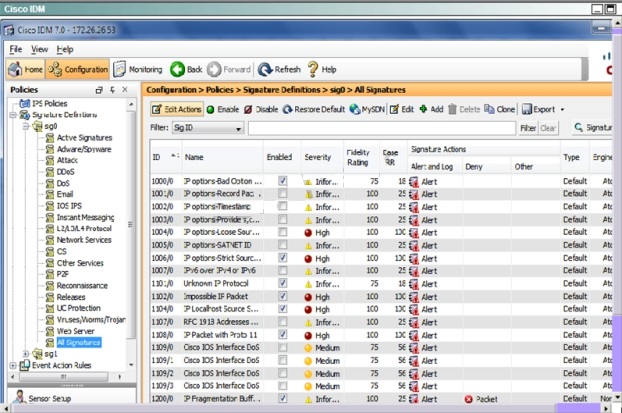Screen dimensions: 622x413
Task: Check Enabled for signature 1004/0
Action: coord(282,232)
